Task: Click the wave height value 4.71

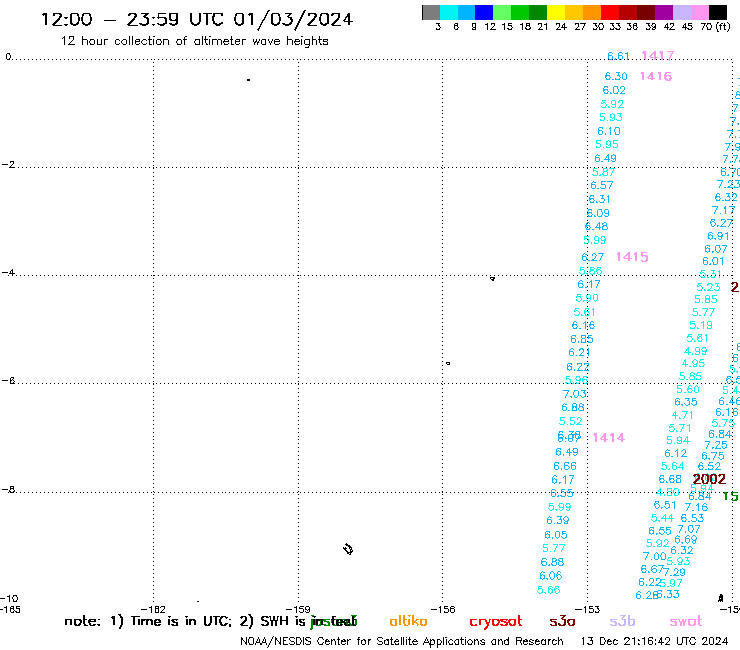Action: (682, 415)
